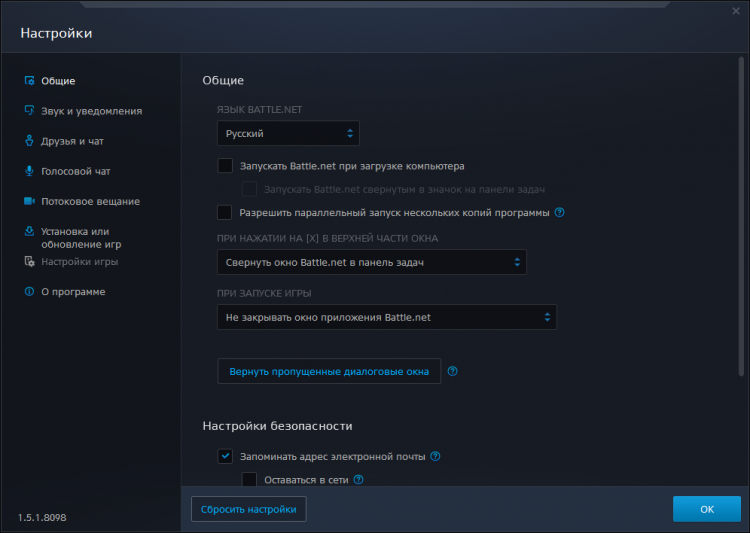750x533 pixels.
Task: Open the Свернуть окно Battle.net в панель задач dropdown
Action: pyautogui.click(x=372, y=262)
